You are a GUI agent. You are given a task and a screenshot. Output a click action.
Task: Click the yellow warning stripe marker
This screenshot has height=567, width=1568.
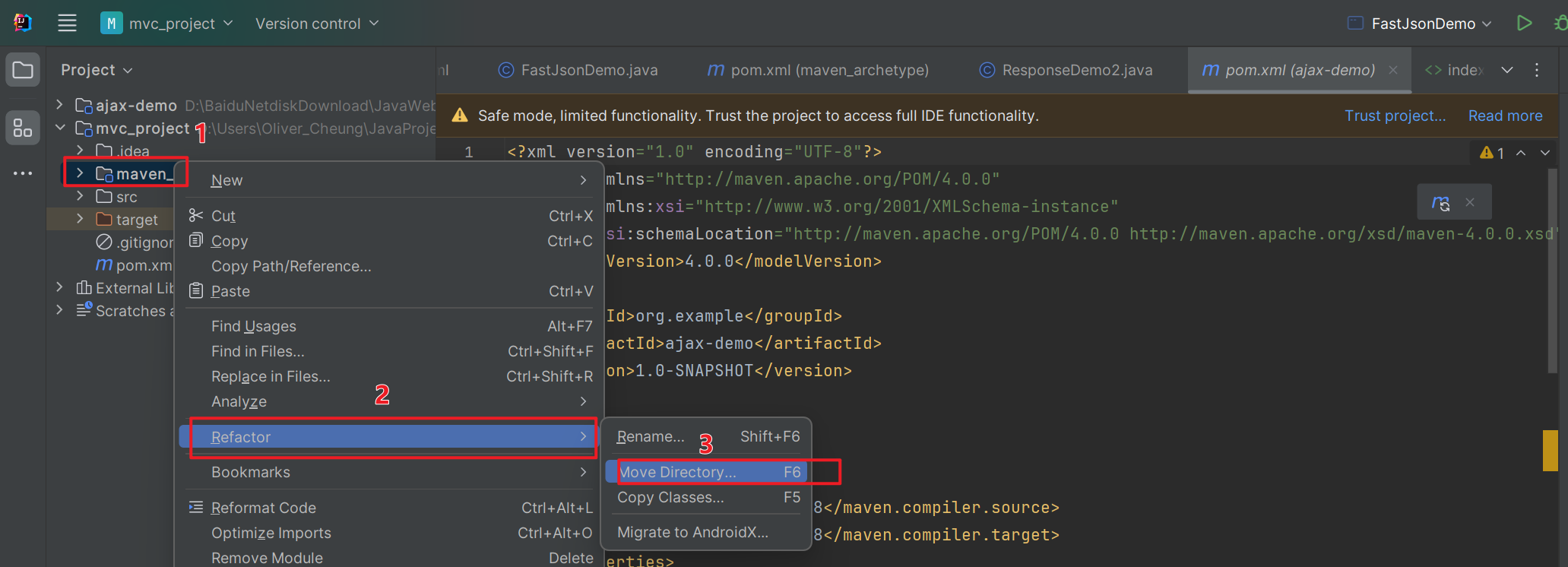point(1551,451)
